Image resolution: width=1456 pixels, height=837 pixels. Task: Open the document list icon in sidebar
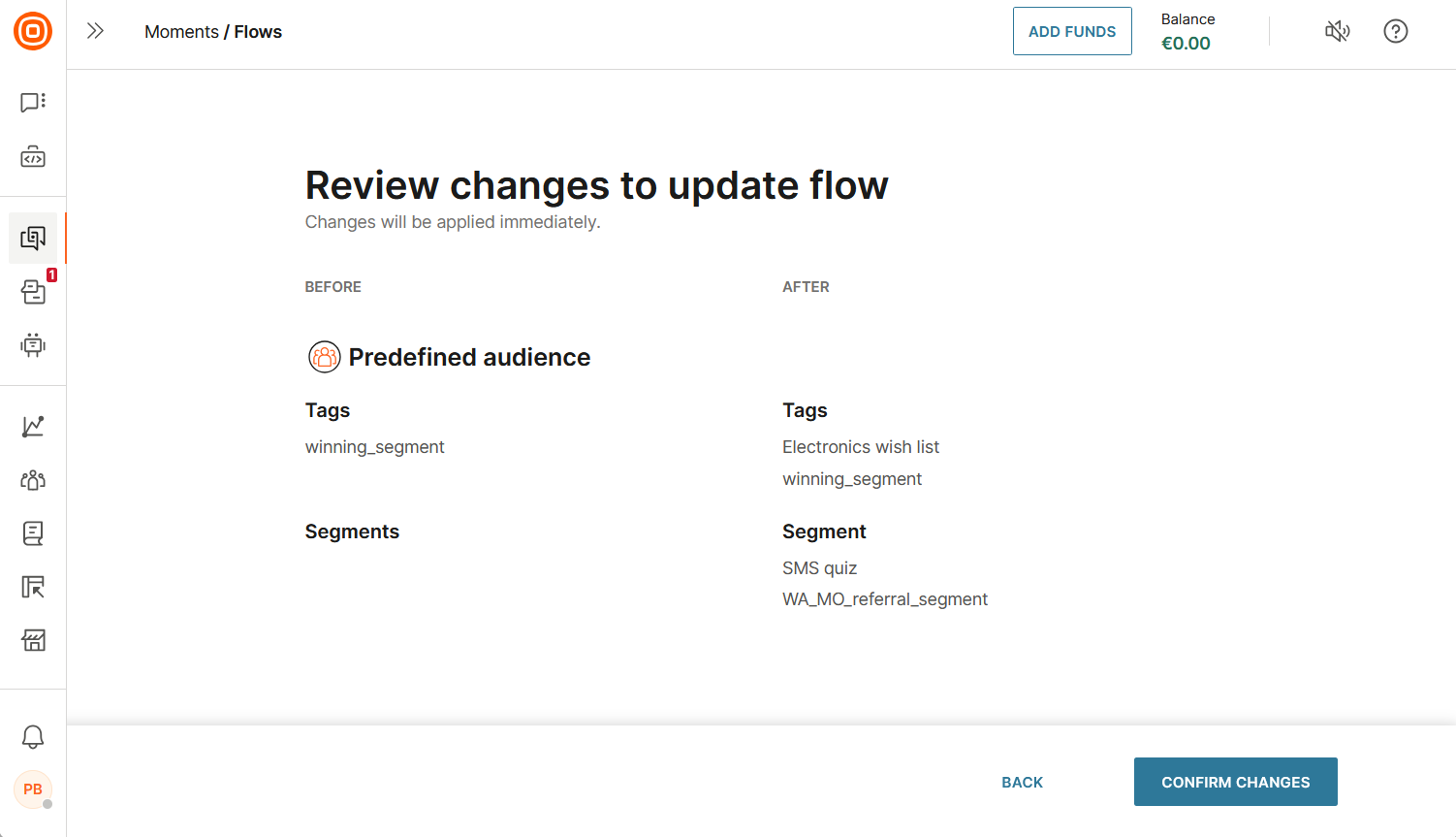pyautogui.click(x=33, y=533)
